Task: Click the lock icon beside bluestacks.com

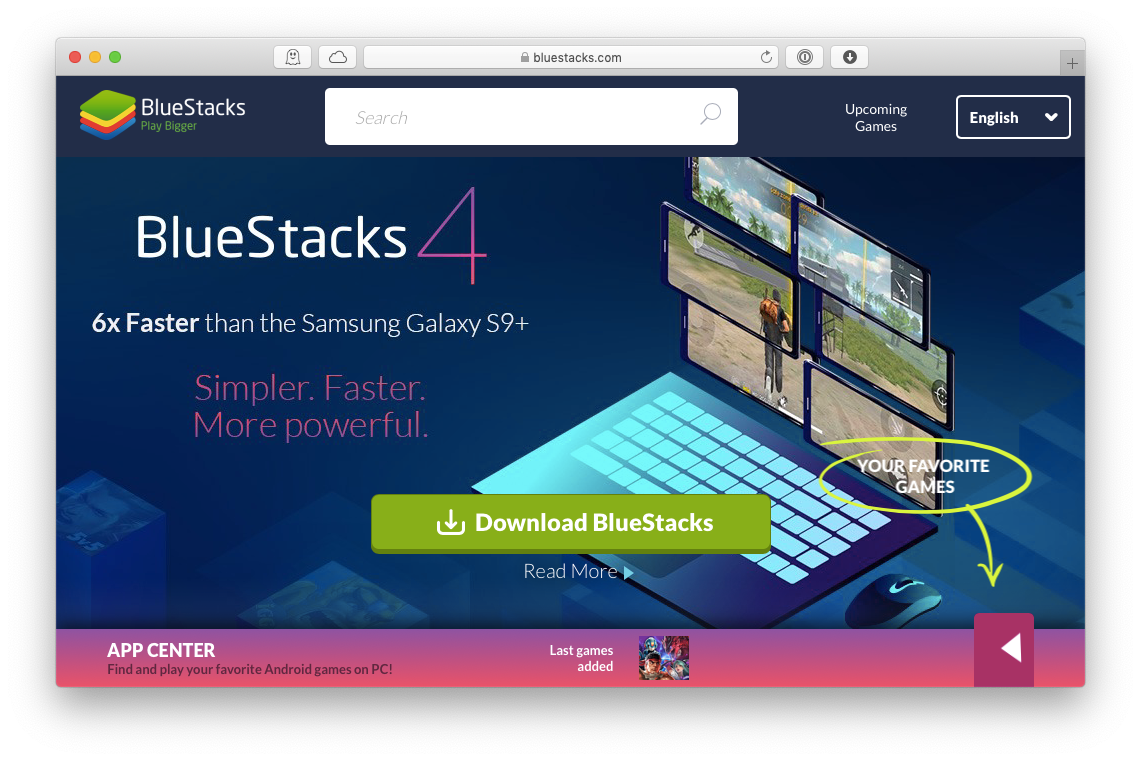Action: [x=525, y=57]
